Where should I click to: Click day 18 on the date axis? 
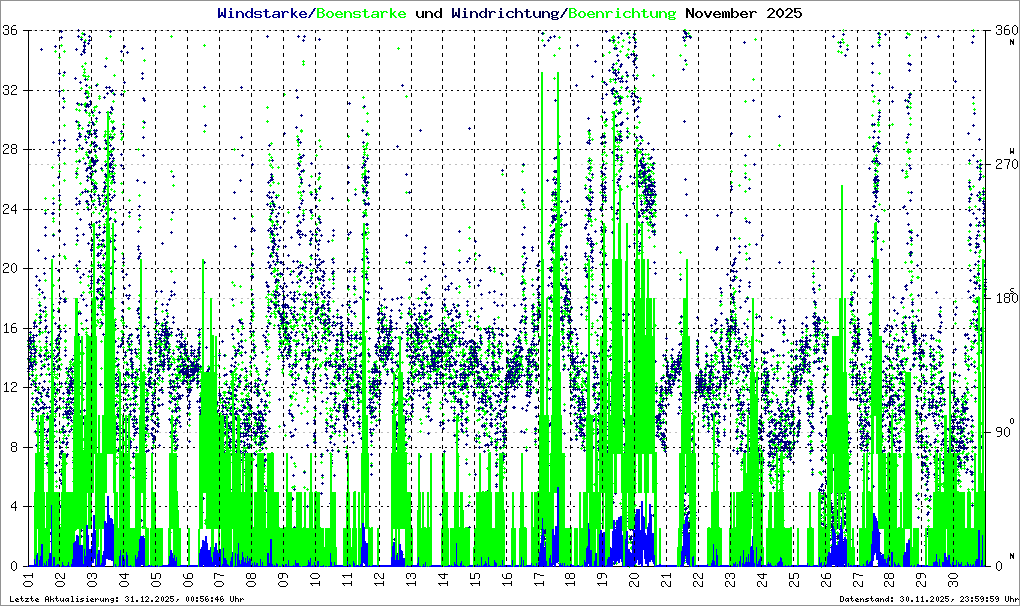(x=571, y=579)
